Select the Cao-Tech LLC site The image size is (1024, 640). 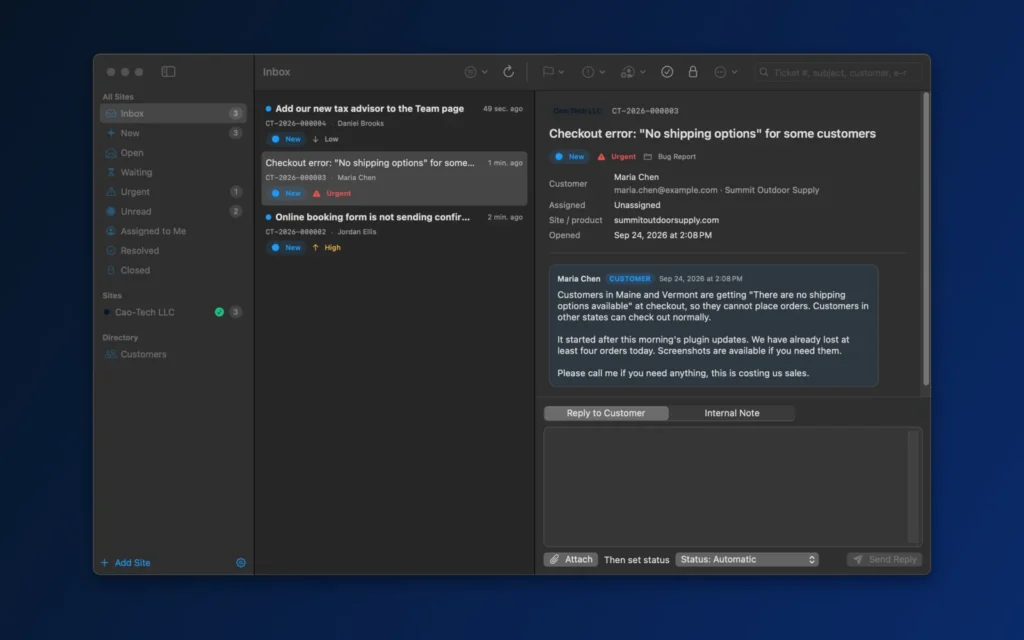click(x=173, y=312)
